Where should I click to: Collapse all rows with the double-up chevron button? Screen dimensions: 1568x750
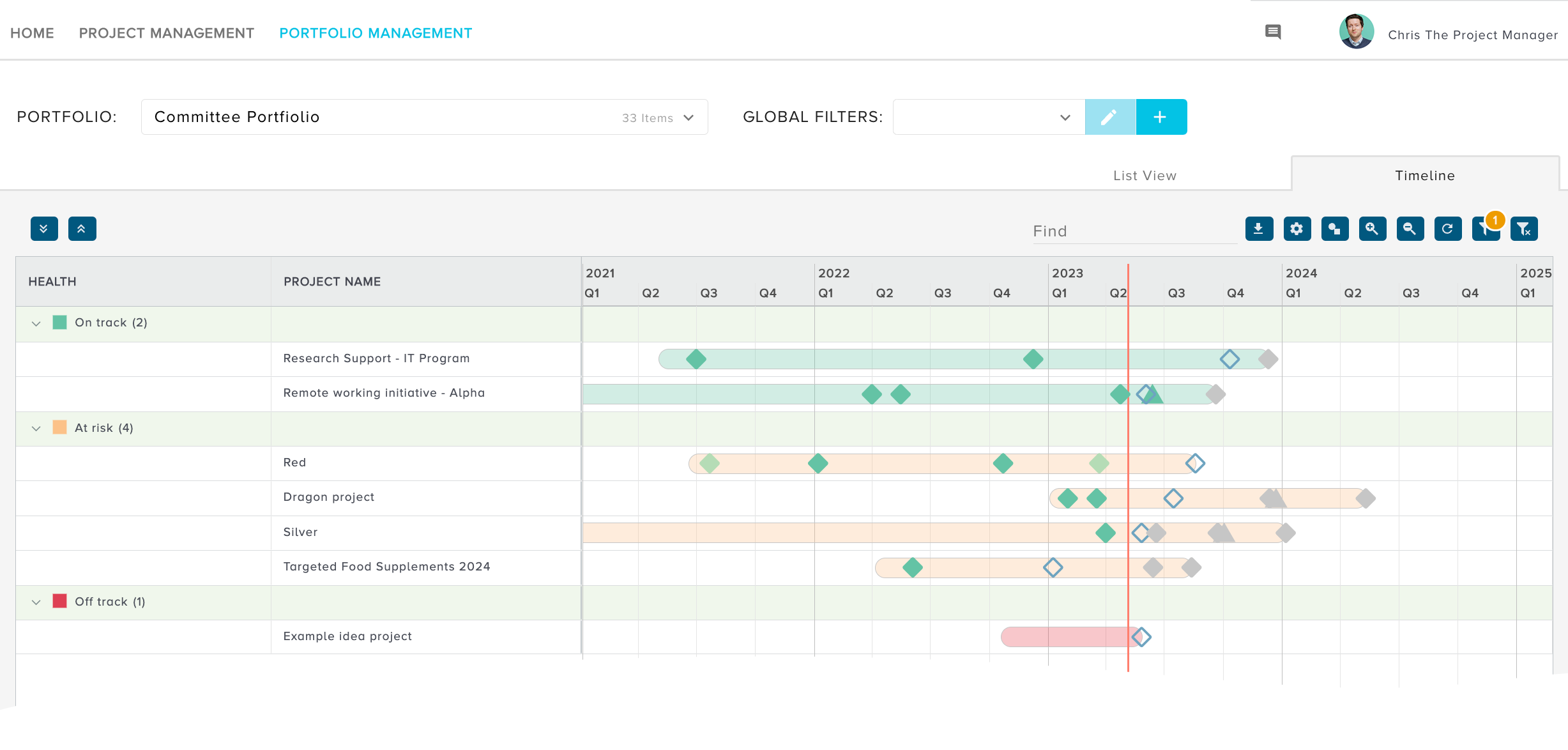pos(81,229)
